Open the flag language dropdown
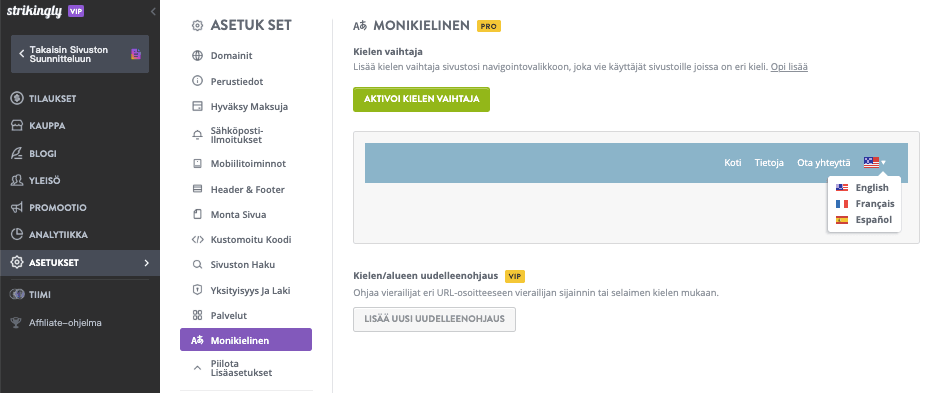The height and width of the screenshot is (393, 933). (875, 163)
